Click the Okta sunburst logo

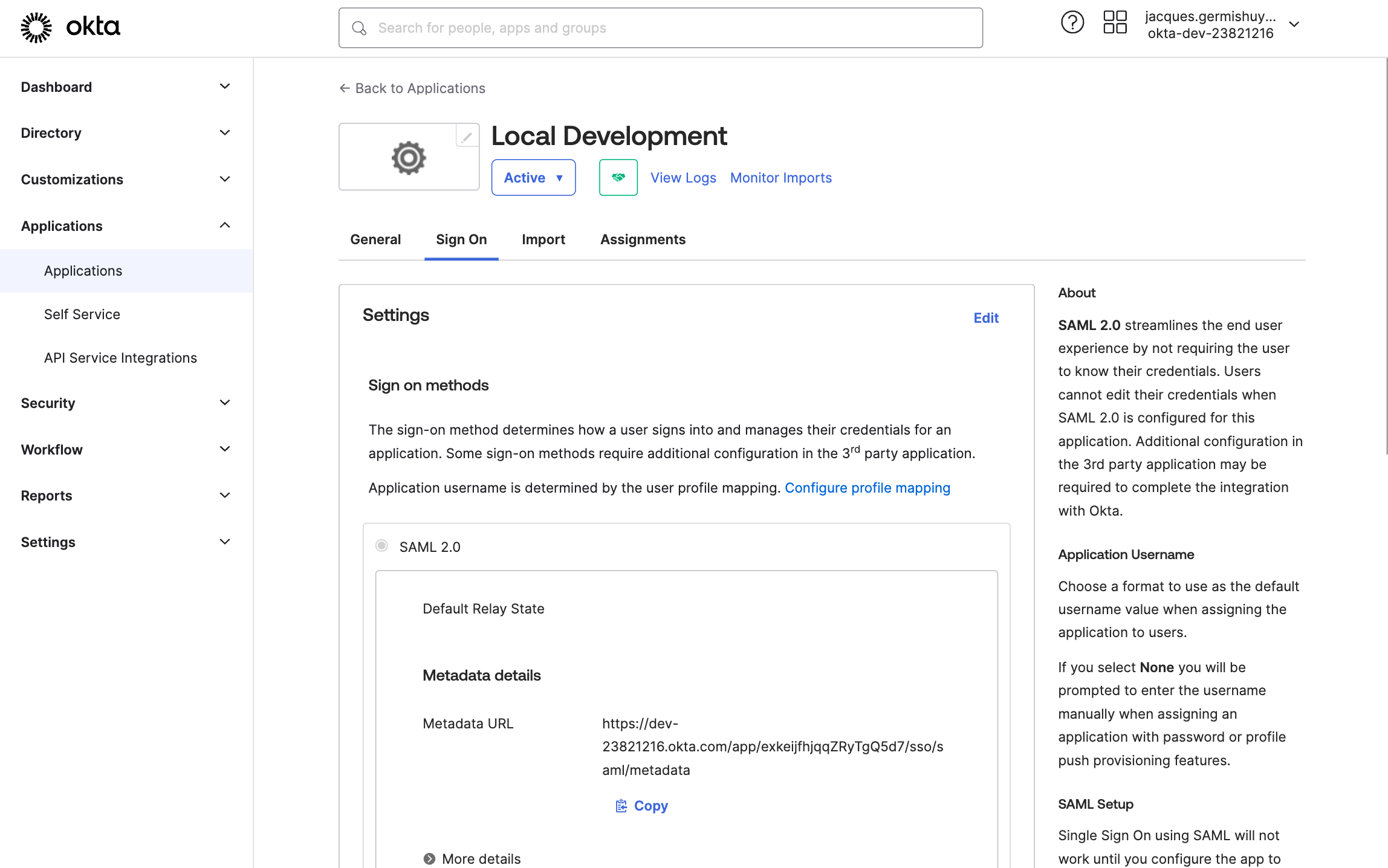tap(36, 27)
